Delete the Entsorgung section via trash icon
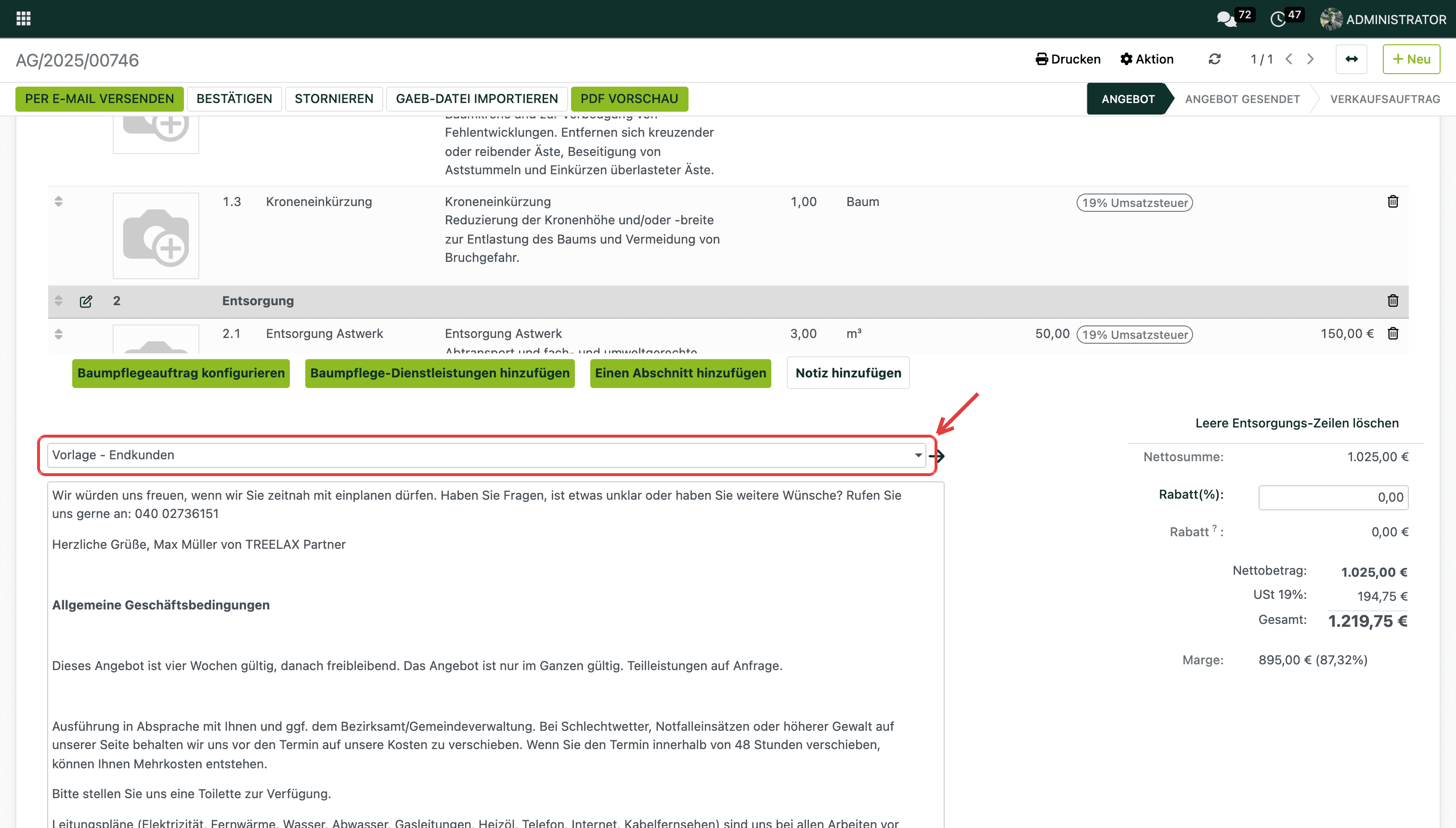The width and height of the screenshot is (1456, 828). [1393, 300]
